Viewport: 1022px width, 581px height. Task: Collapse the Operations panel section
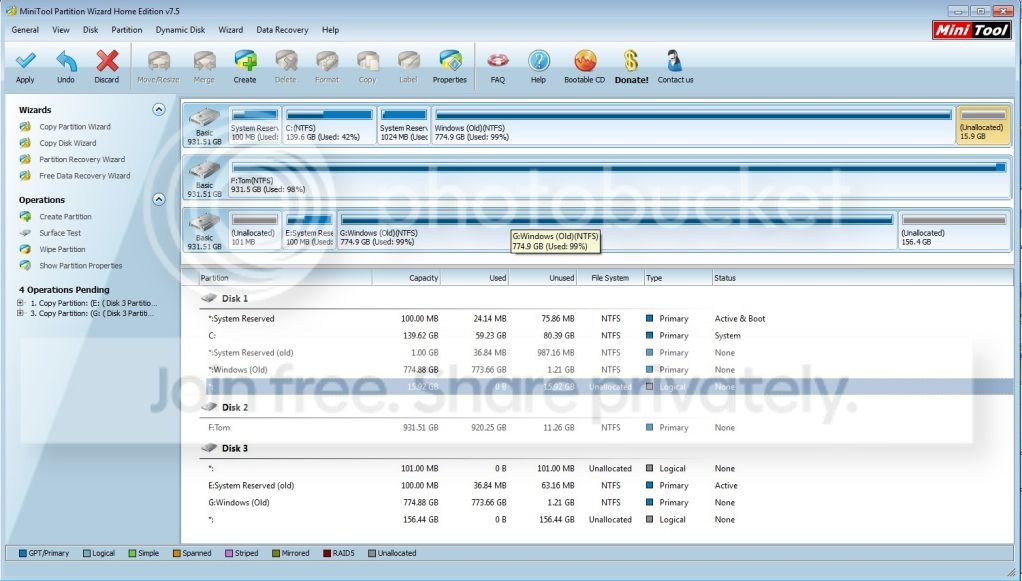tap(158, 200)
